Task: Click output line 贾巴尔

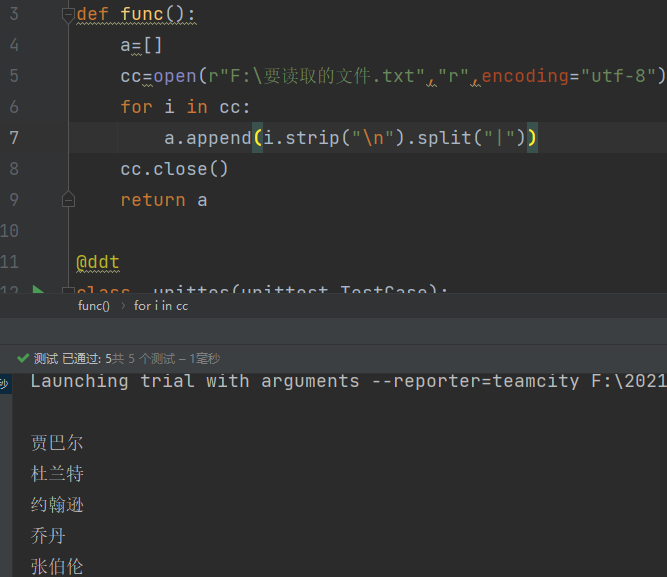Action: pyautogui.click(x=57, y=443)
